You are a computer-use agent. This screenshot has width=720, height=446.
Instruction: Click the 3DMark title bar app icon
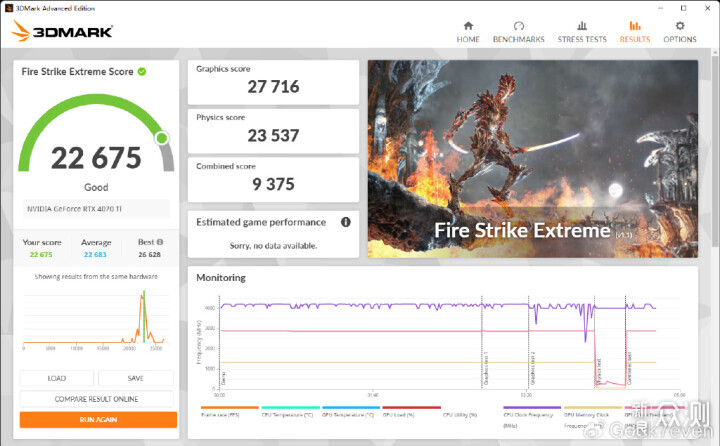(9, 8)
